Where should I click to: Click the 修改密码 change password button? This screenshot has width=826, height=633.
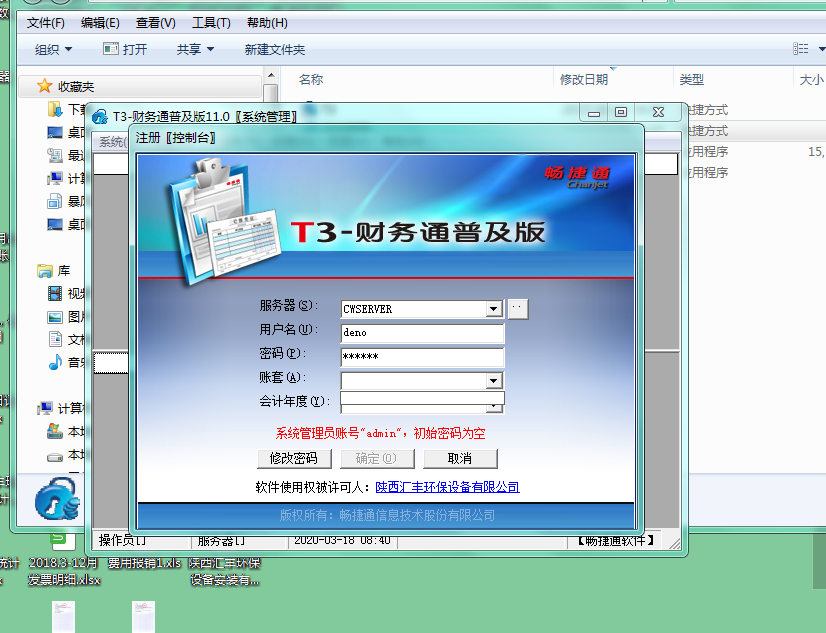pyautogui.click(x=294, y=458)
